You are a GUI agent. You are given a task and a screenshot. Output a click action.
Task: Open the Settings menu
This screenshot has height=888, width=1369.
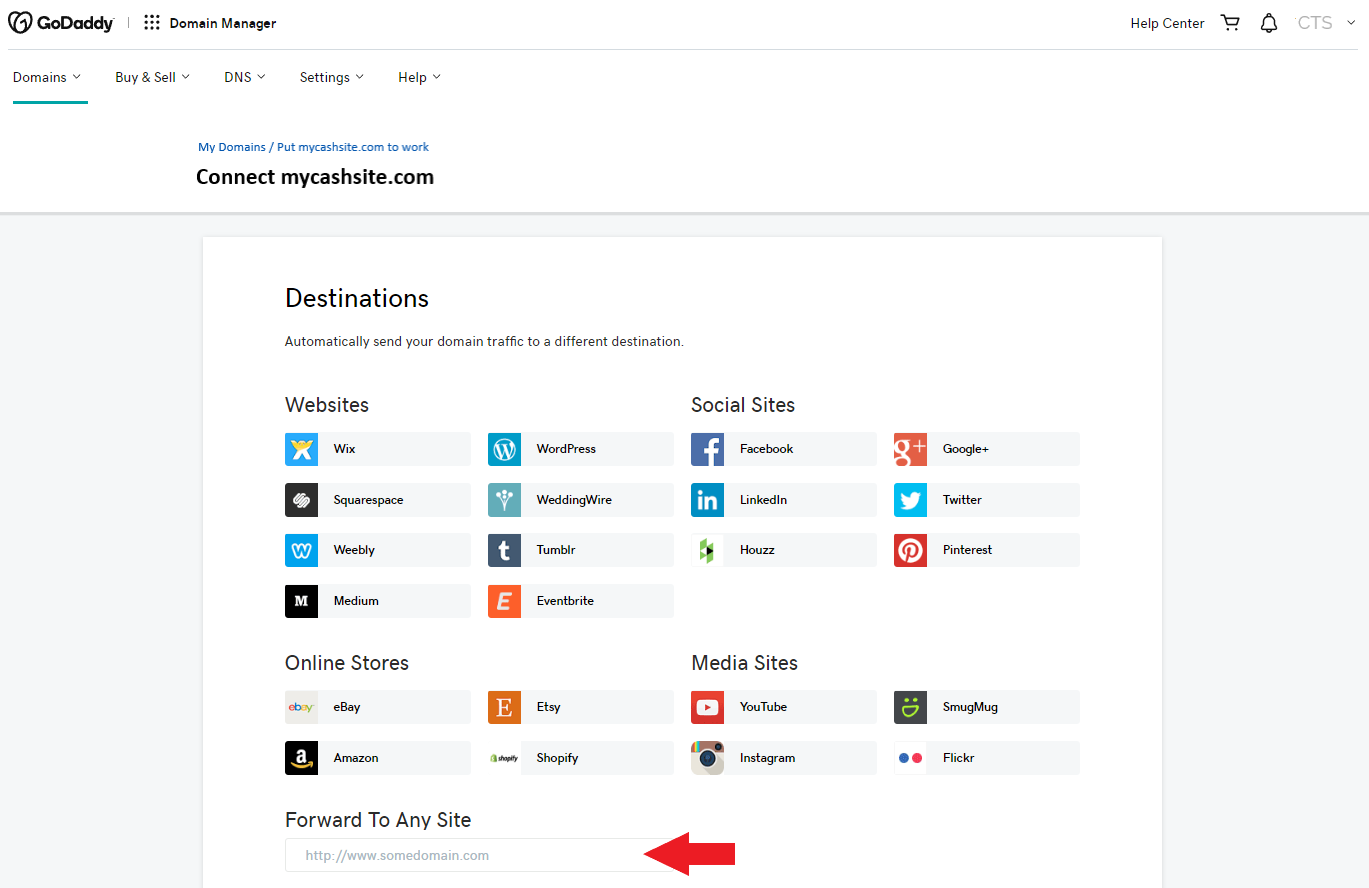tap(330, 77)
